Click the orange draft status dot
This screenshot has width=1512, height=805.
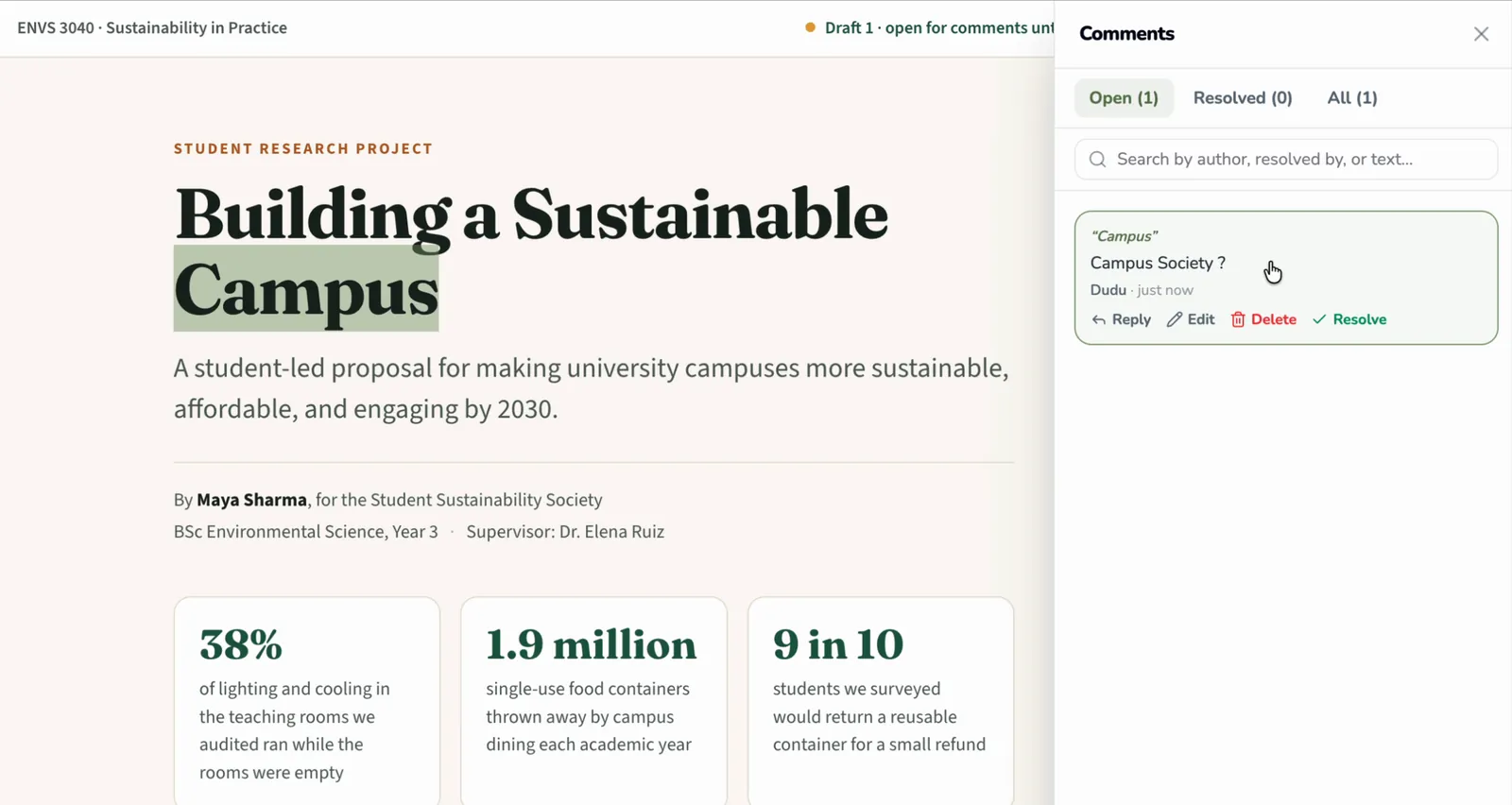810,27
